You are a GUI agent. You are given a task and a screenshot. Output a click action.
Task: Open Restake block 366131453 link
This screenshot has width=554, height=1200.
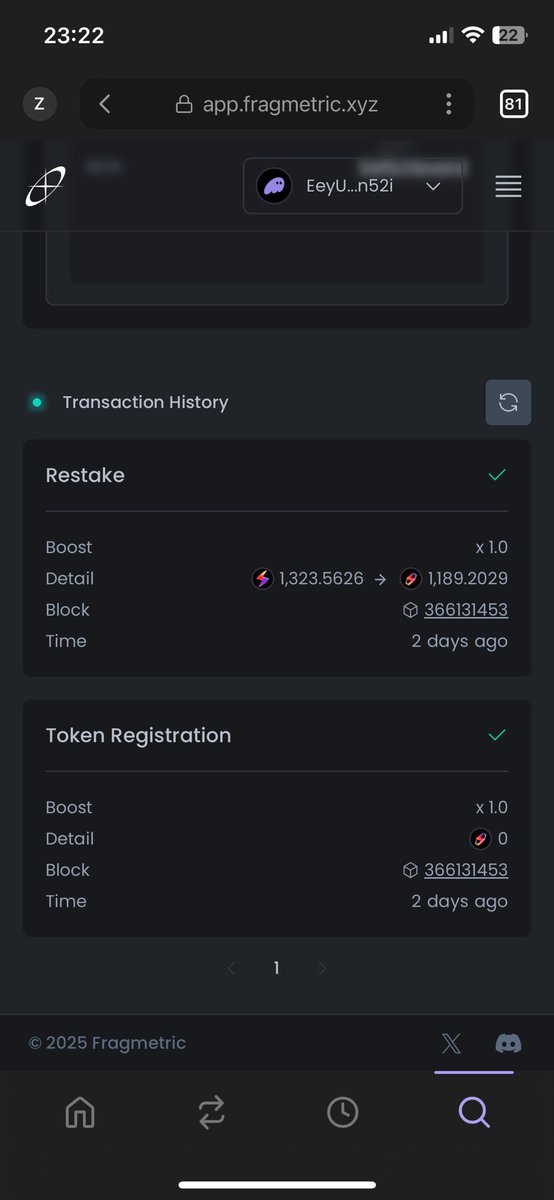[x=466, y=610]
